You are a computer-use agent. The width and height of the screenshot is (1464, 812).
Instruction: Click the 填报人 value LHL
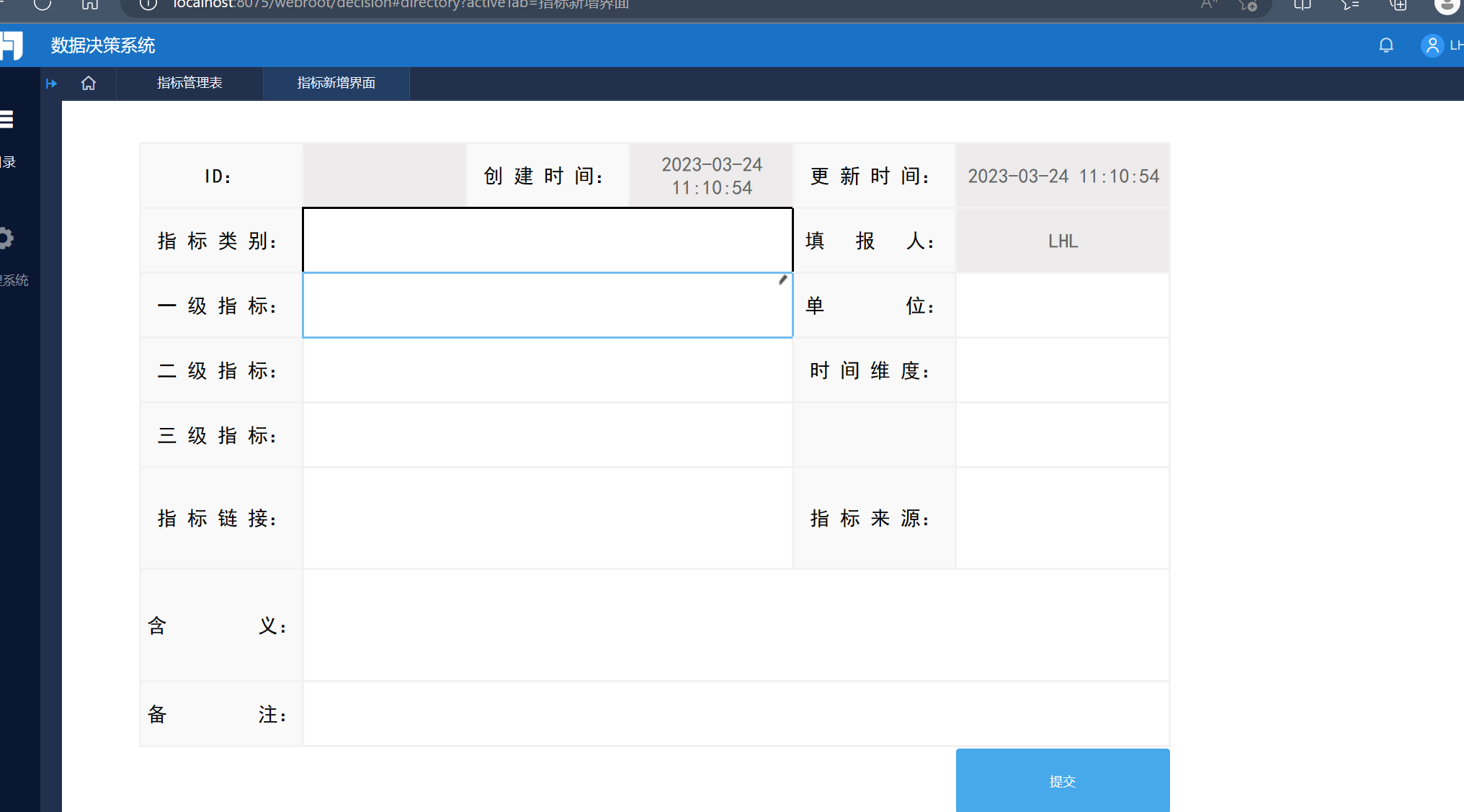(x=1063, y=241)
